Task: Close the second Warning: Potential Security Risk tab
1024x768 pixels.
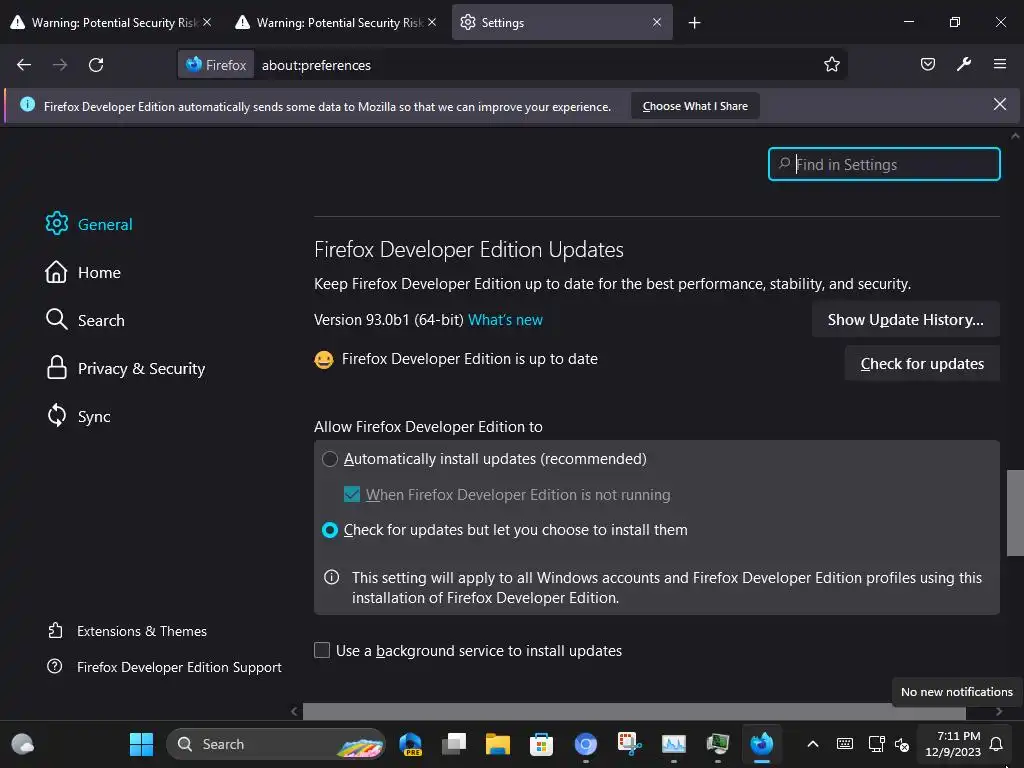Action: coord(432,22)
